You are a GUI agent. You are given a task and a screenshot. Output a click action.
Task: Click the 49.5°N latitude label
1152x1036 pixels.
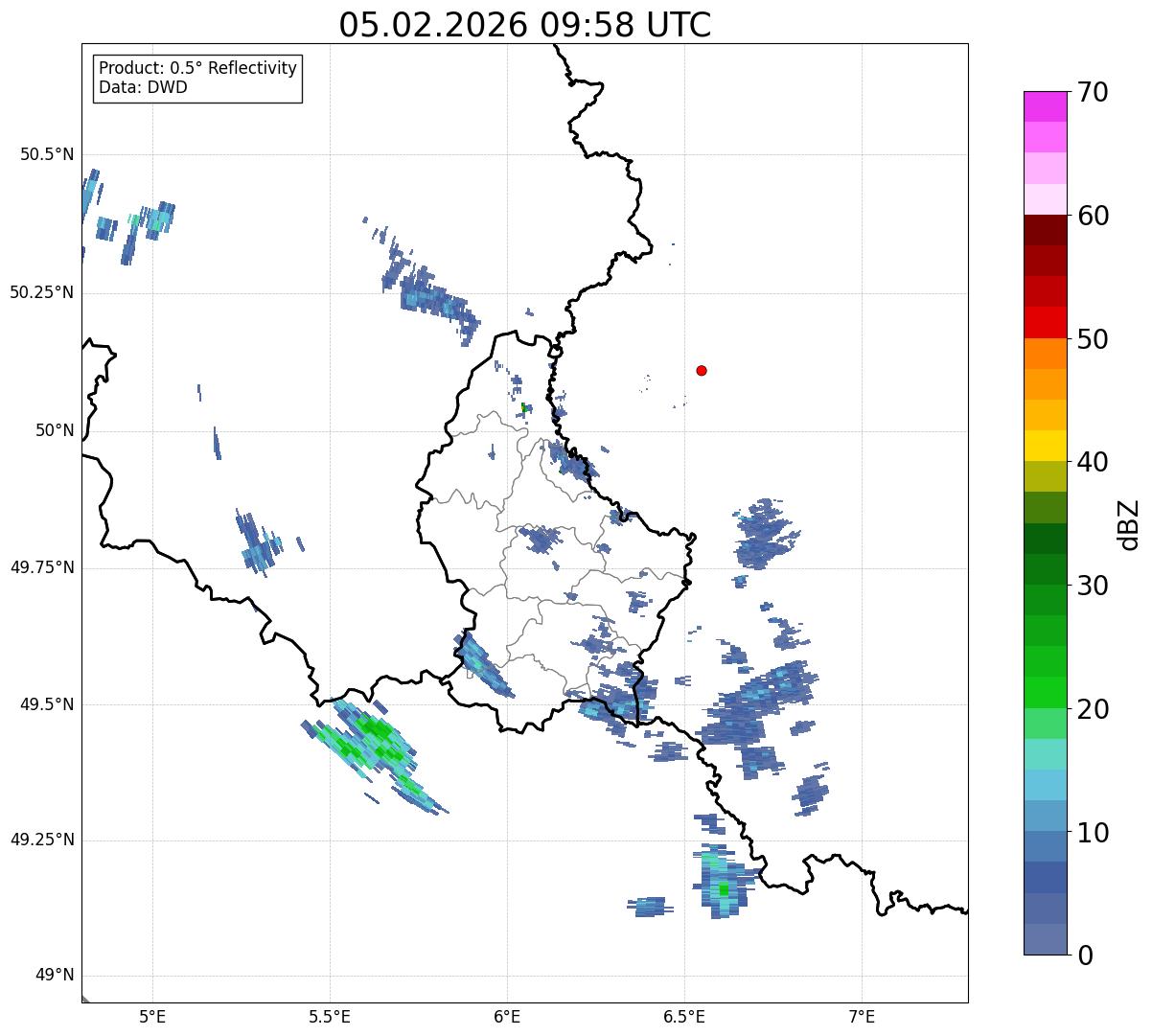pos(47,704)
